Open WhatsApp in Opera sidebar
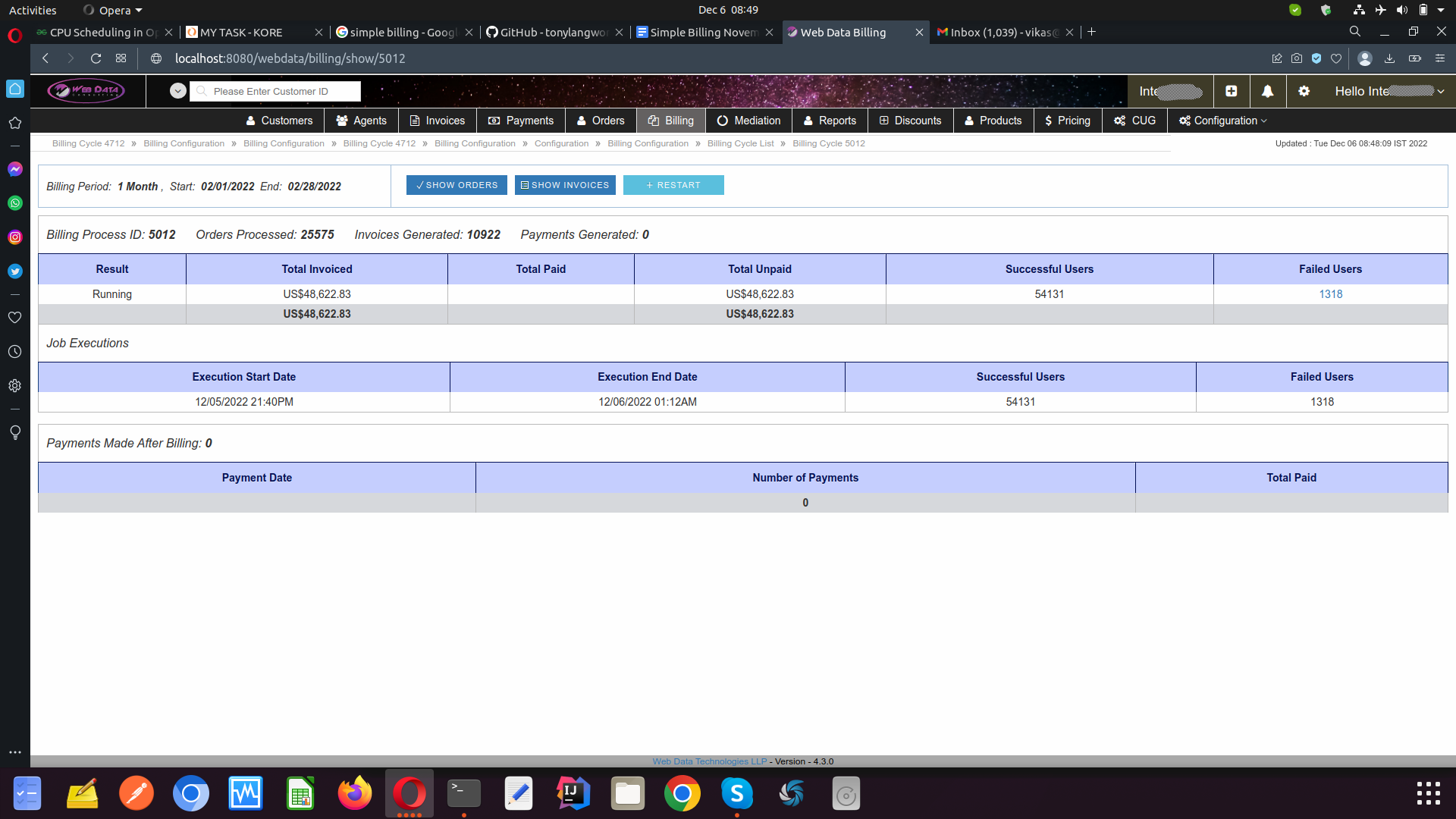The width and height of the screenshot is (1456, 819). click(15, 203)
